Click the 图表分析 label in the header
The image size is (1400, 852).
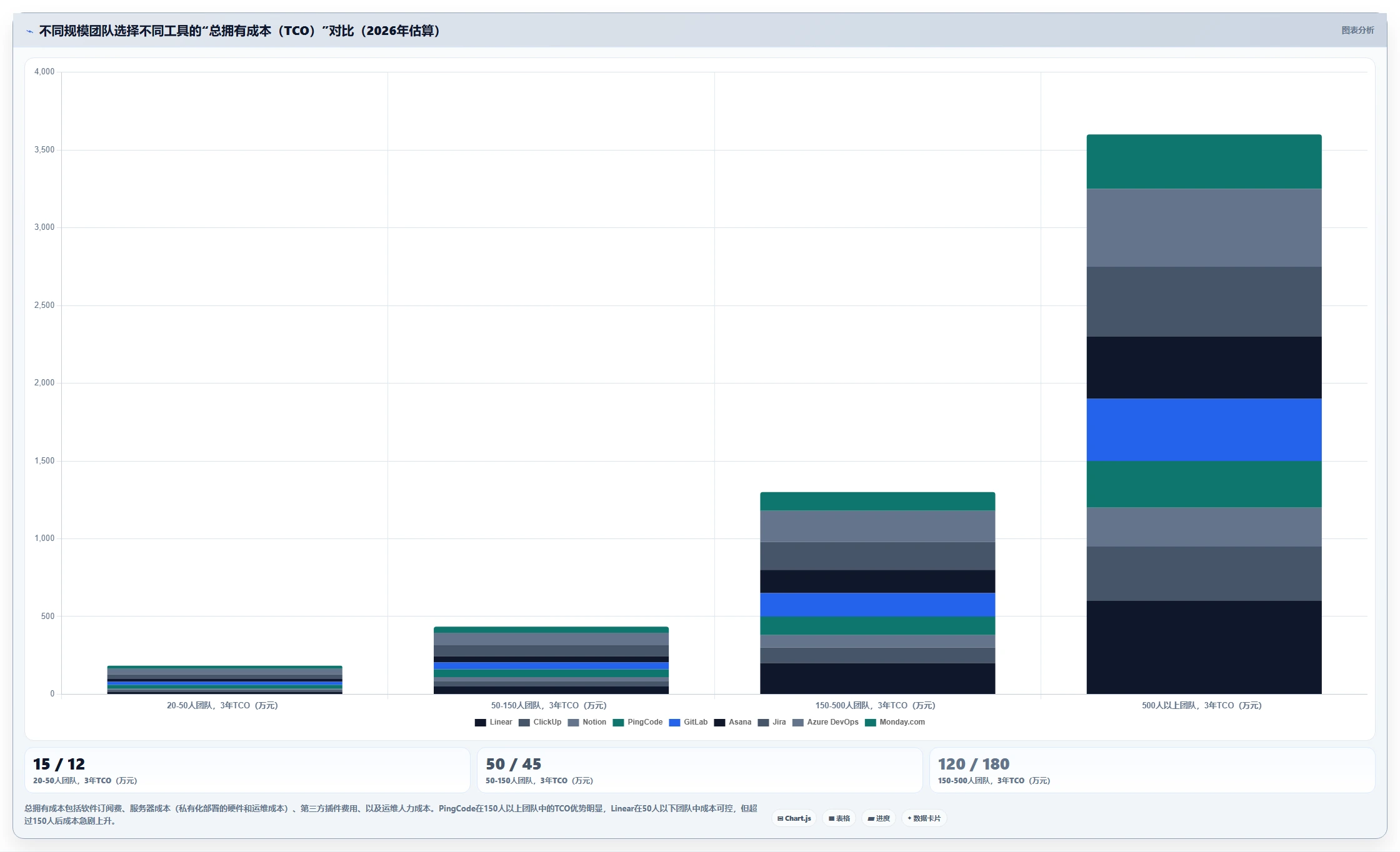(x=1357, y=30)
